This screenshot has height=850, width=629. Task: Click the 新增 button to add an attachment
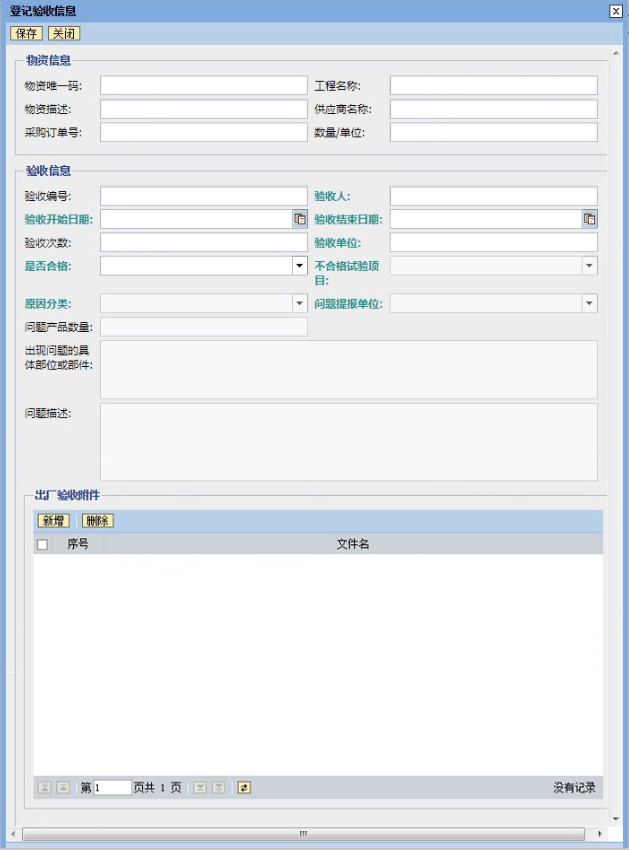tap(53, 521)
